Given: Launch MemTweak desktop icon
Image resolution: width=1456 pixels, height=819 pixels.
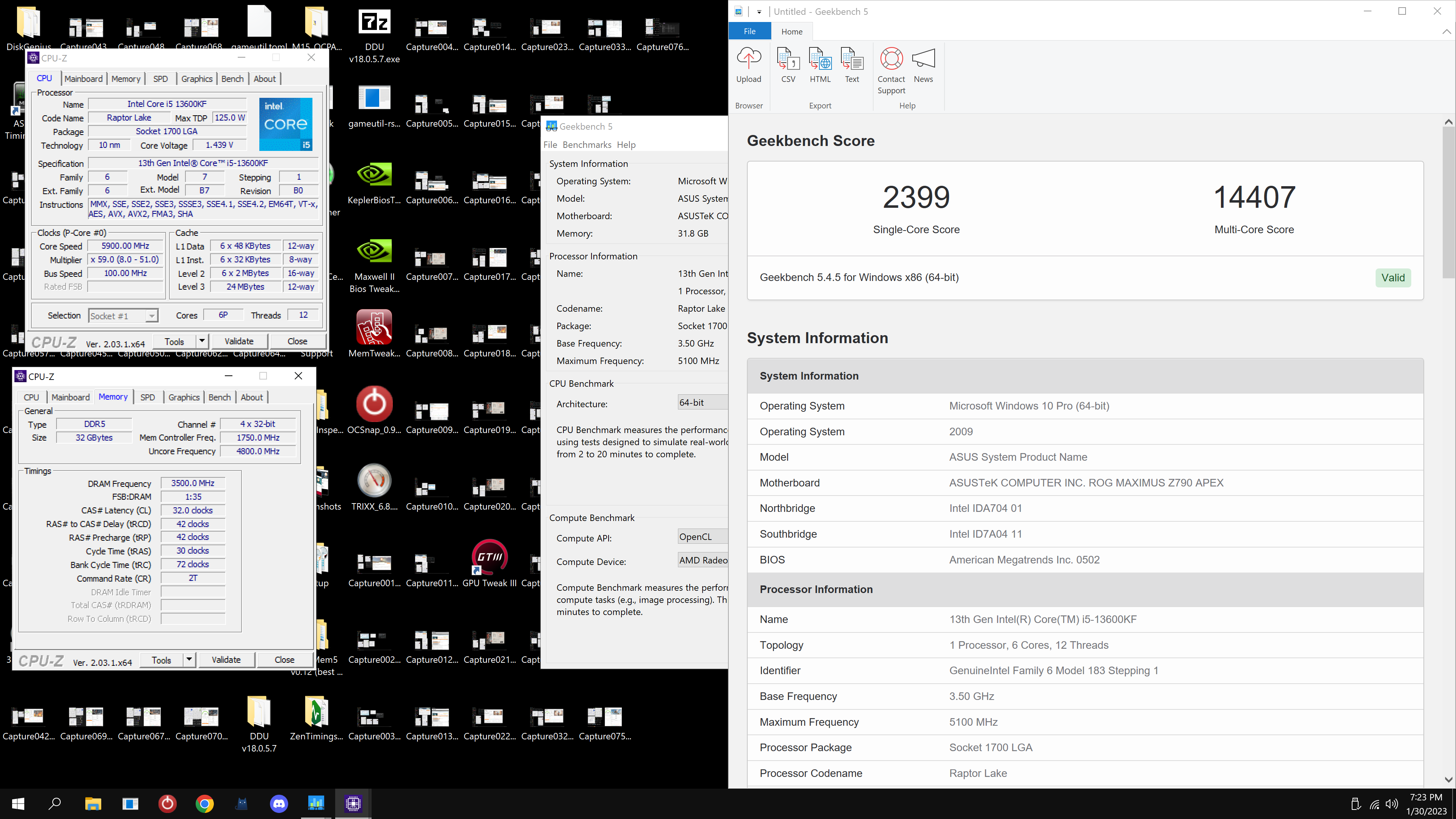Looking at the screenshot, I should 374,334.
